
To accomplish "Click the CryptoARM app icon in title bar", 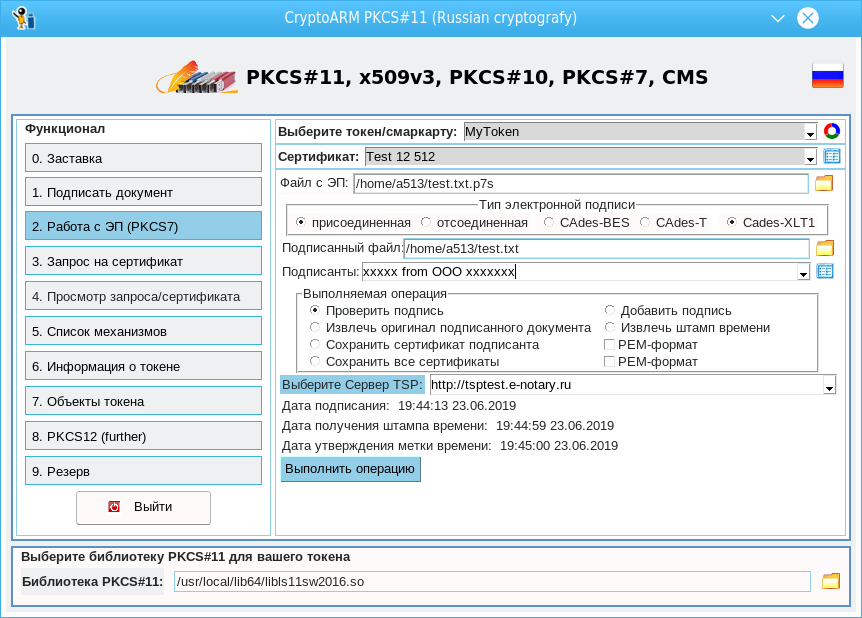I will pos(24,18).
